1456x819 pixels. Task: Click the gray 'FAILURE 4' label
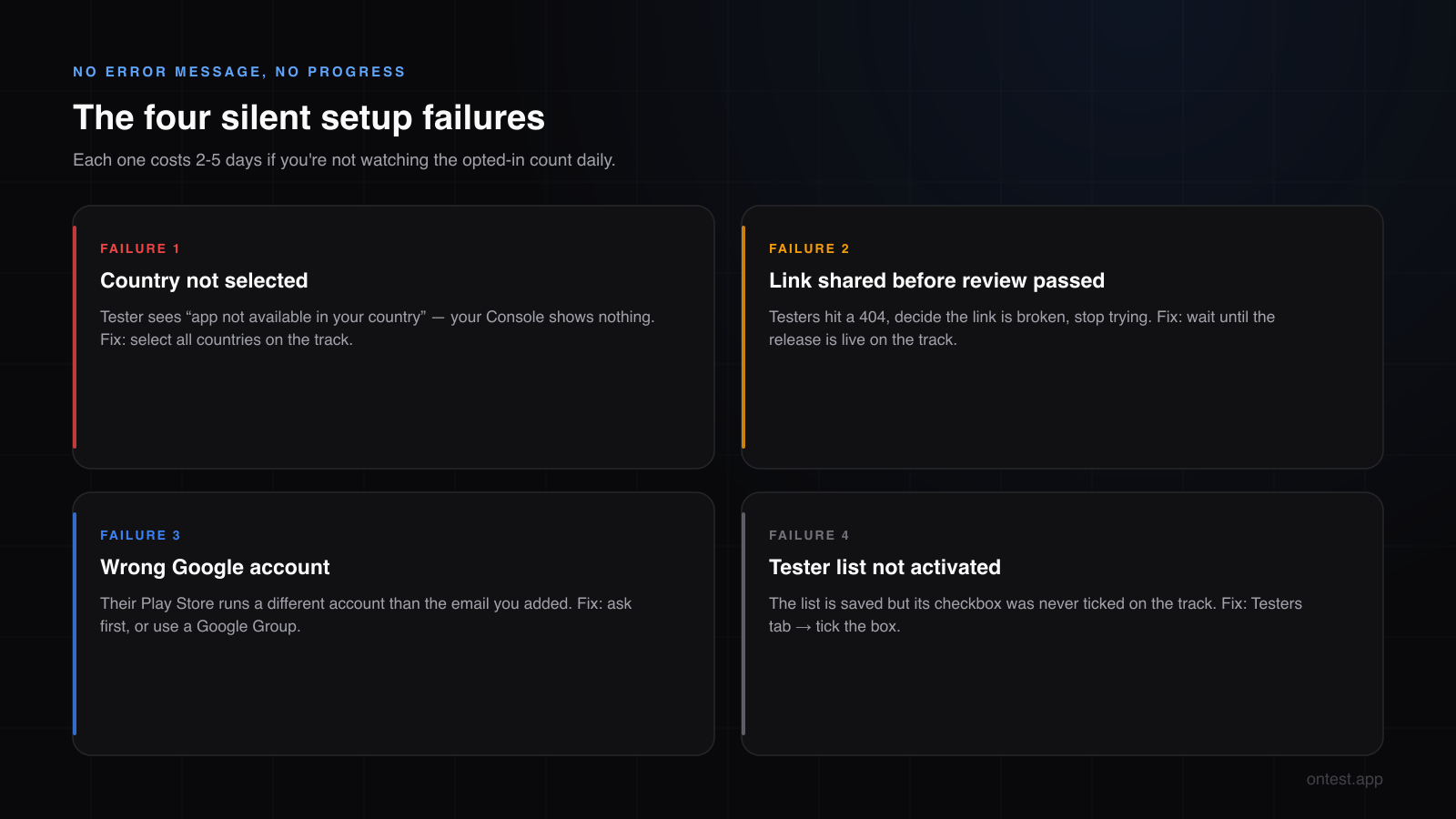(809, 535)
